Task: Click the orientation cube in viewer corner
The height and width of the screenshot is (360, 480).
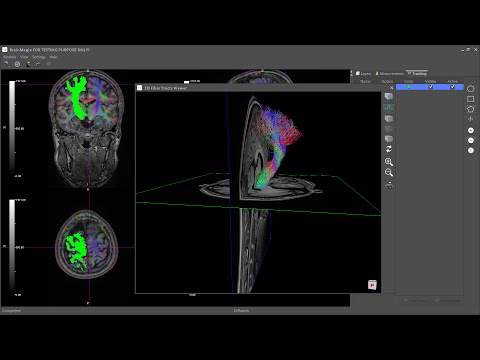Action: (372, 285)
